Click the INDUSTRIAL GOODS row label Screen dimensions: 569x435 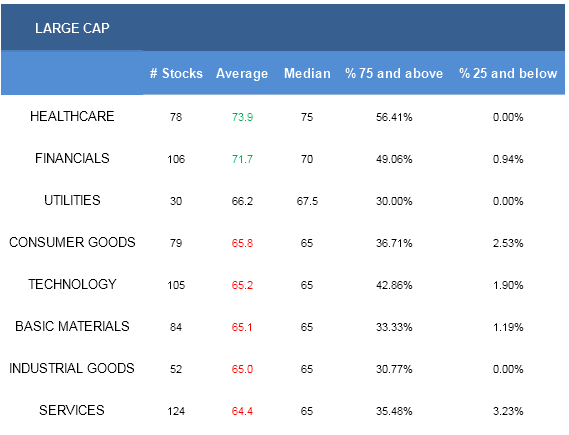tap(72, 369)
